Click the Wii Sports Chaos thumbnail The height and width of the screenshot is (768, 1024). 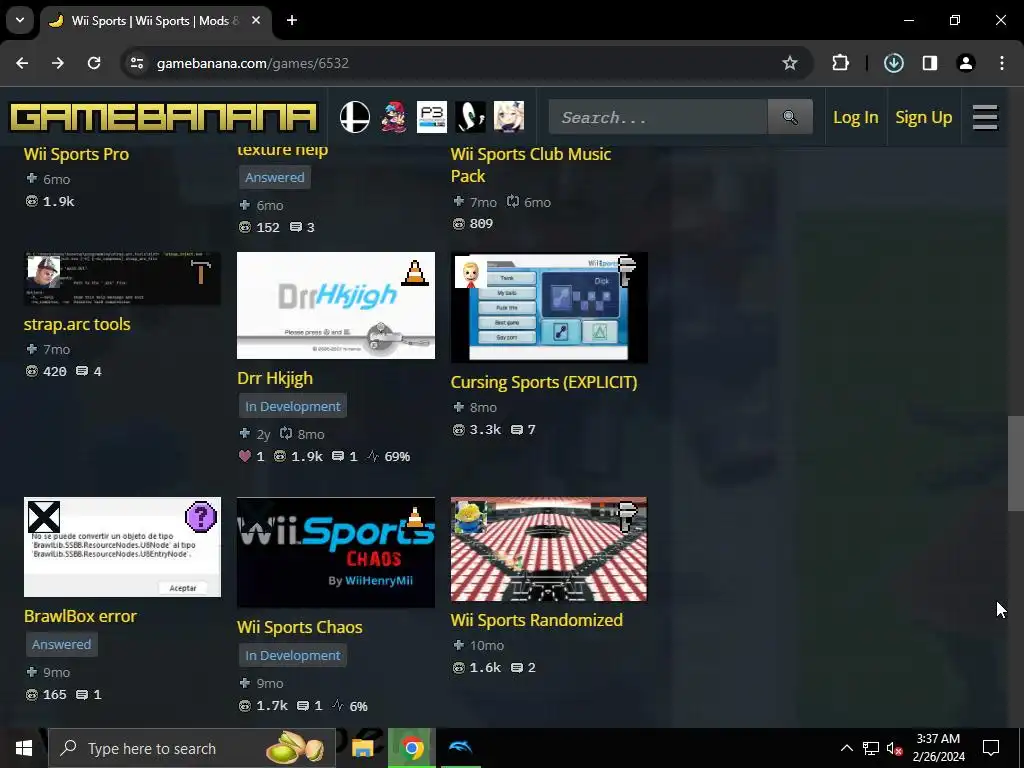coord(336,552)
